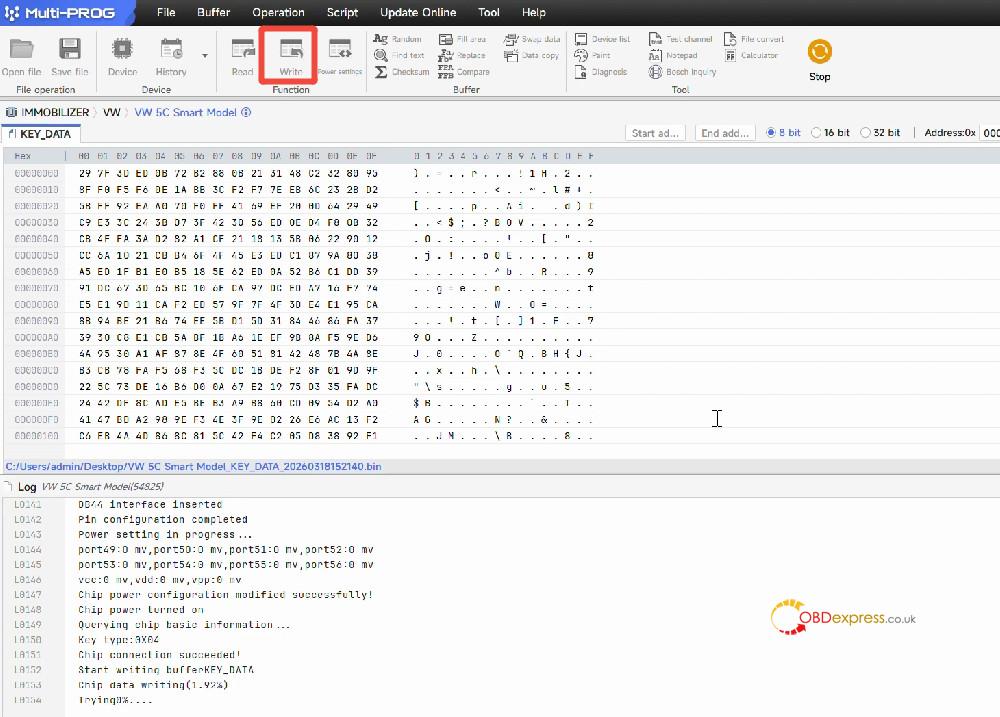Click the Start address button
The width and height of the screenshot is (1000, 717).
656,133
